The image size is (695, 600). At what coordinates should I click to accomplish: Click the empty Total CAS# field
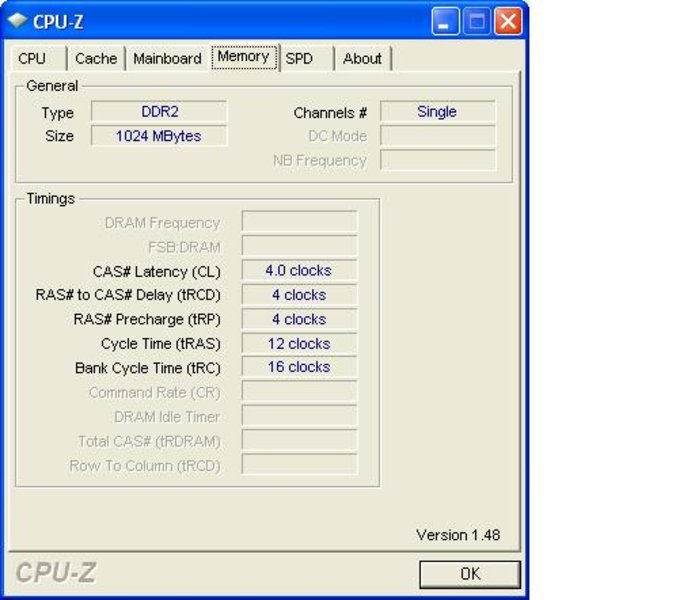300,440
